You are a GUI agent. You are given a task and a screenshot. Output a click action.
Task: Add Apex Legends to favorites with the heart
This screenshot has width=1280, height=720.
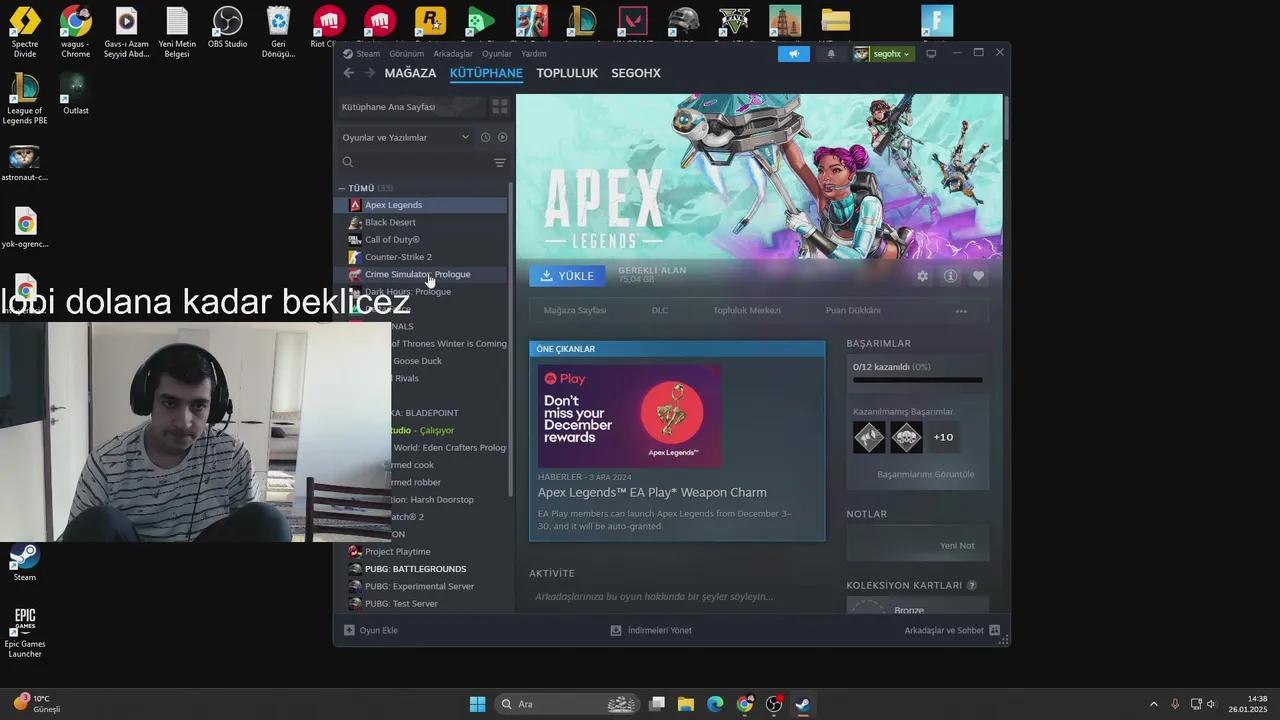pos(978,276)
